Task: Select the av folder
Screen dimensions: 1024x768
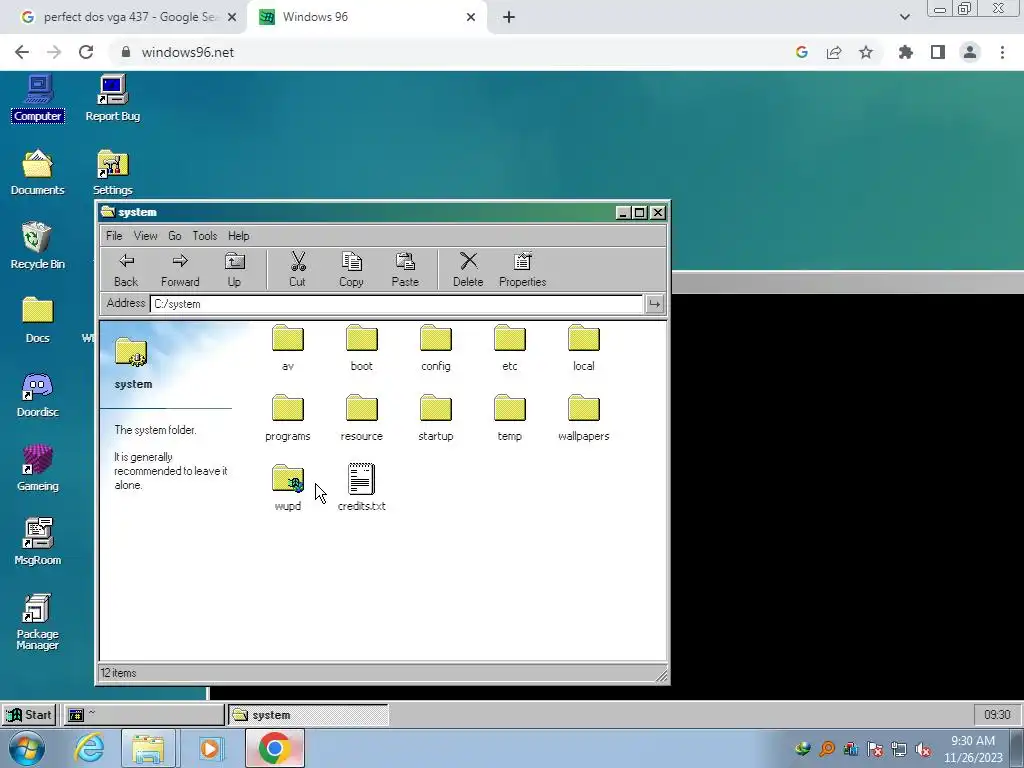Action: pyautogui.click(x=288, y=348)
